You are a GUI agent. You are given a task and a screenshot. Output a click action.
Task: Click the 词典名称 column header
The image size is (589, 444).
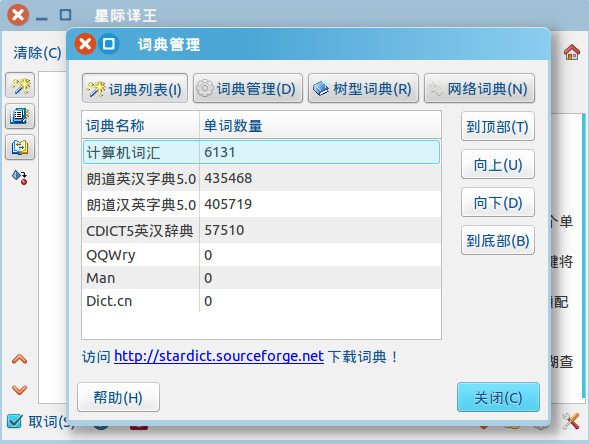point(140,125)
